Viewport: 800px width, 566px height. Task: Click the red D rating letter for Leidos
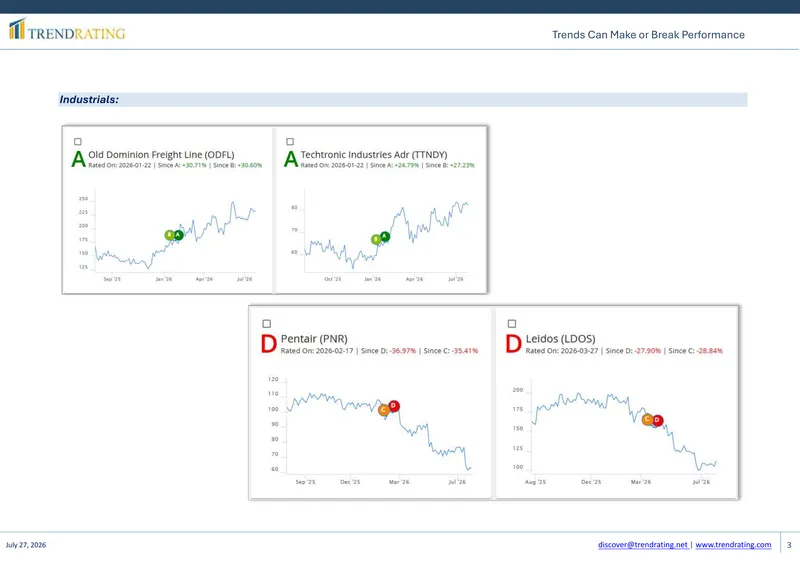coord(514,344)
